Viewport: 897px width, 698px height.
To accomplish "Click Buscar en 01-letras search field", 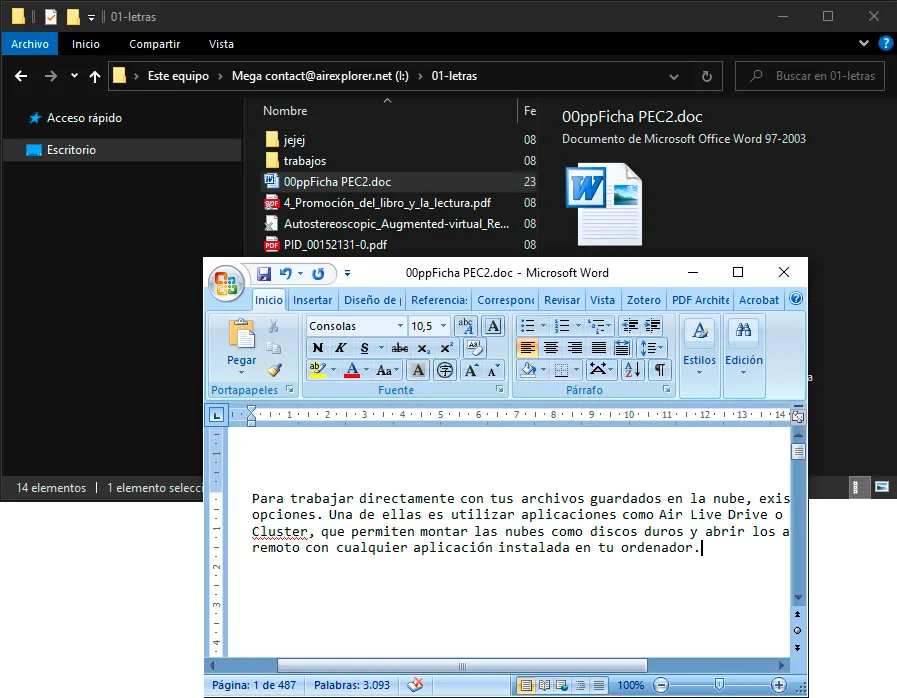I will point(810,76).
